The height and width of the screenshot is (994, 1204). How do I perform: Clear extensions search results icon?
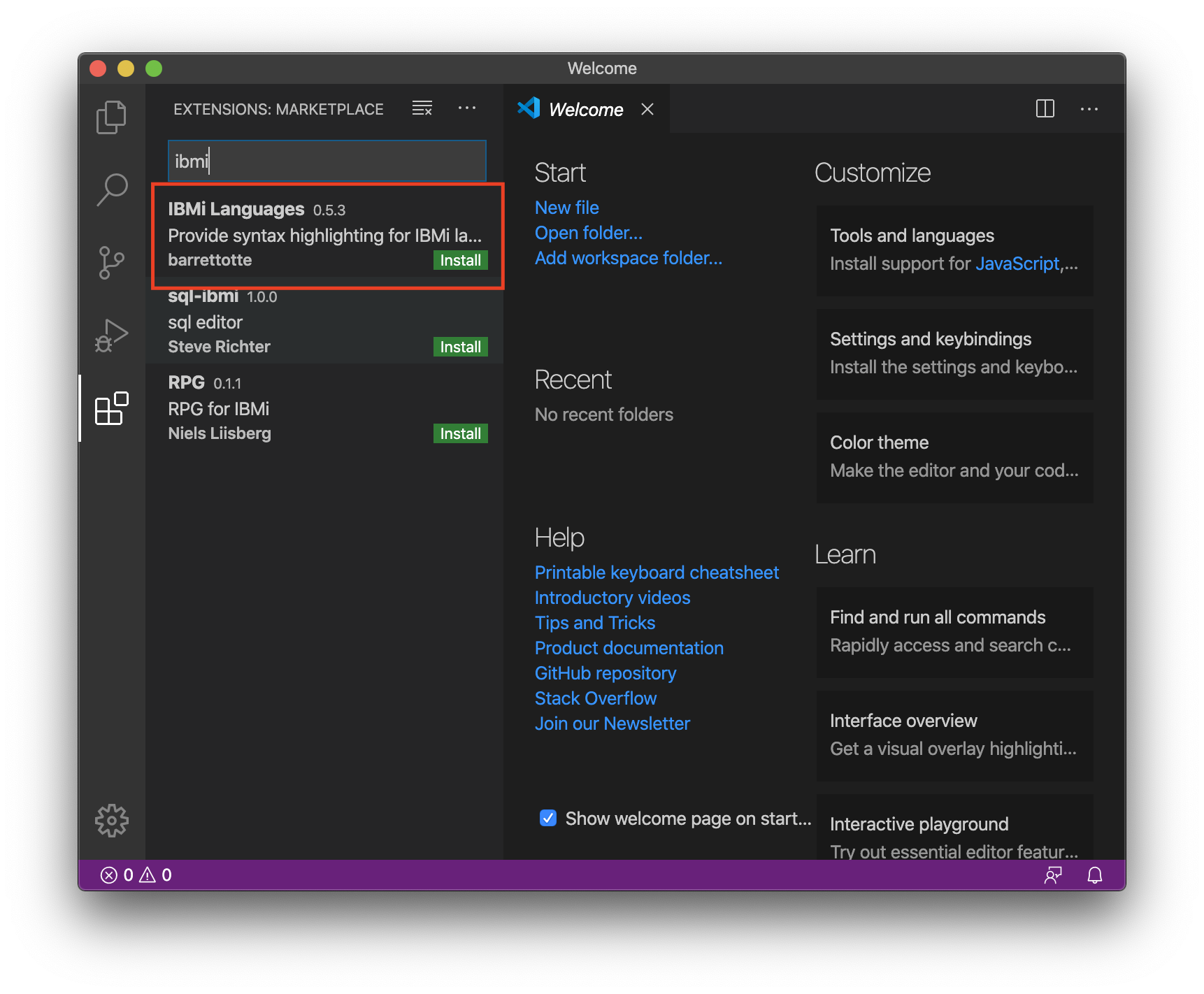(422, 108)
